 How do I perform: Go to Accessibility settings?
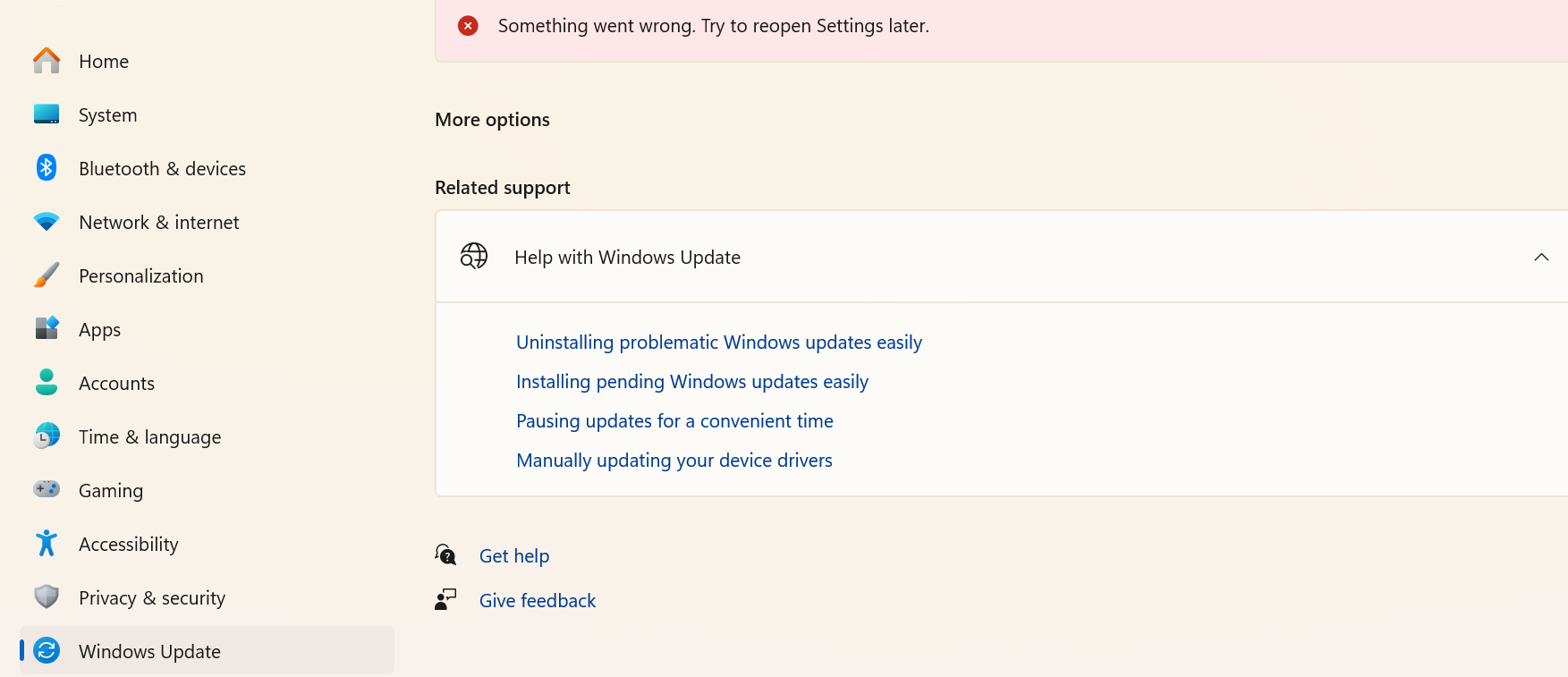207,544
